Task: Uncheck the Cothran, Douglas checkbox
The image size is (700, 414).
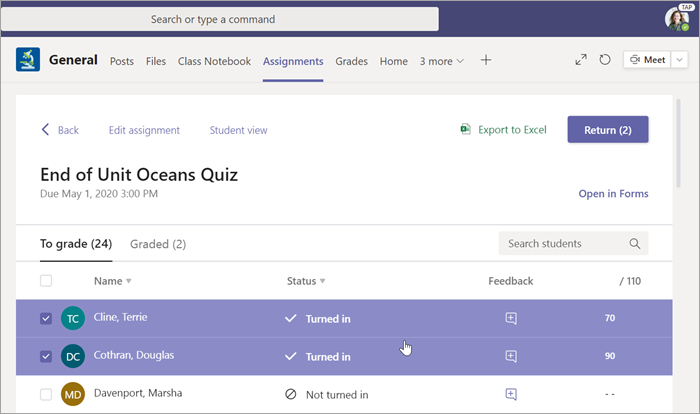Action: [46, 356]
